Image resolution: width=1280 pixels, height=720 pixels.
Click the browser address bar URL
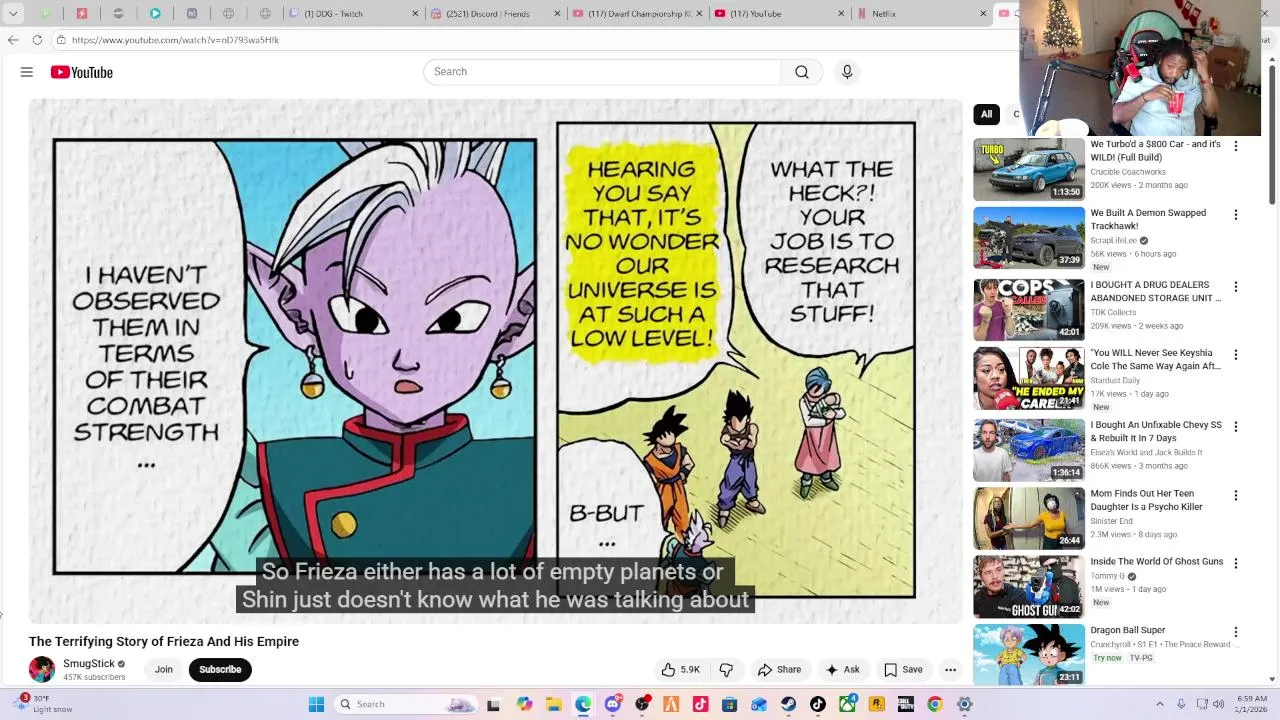coord(175,40)
